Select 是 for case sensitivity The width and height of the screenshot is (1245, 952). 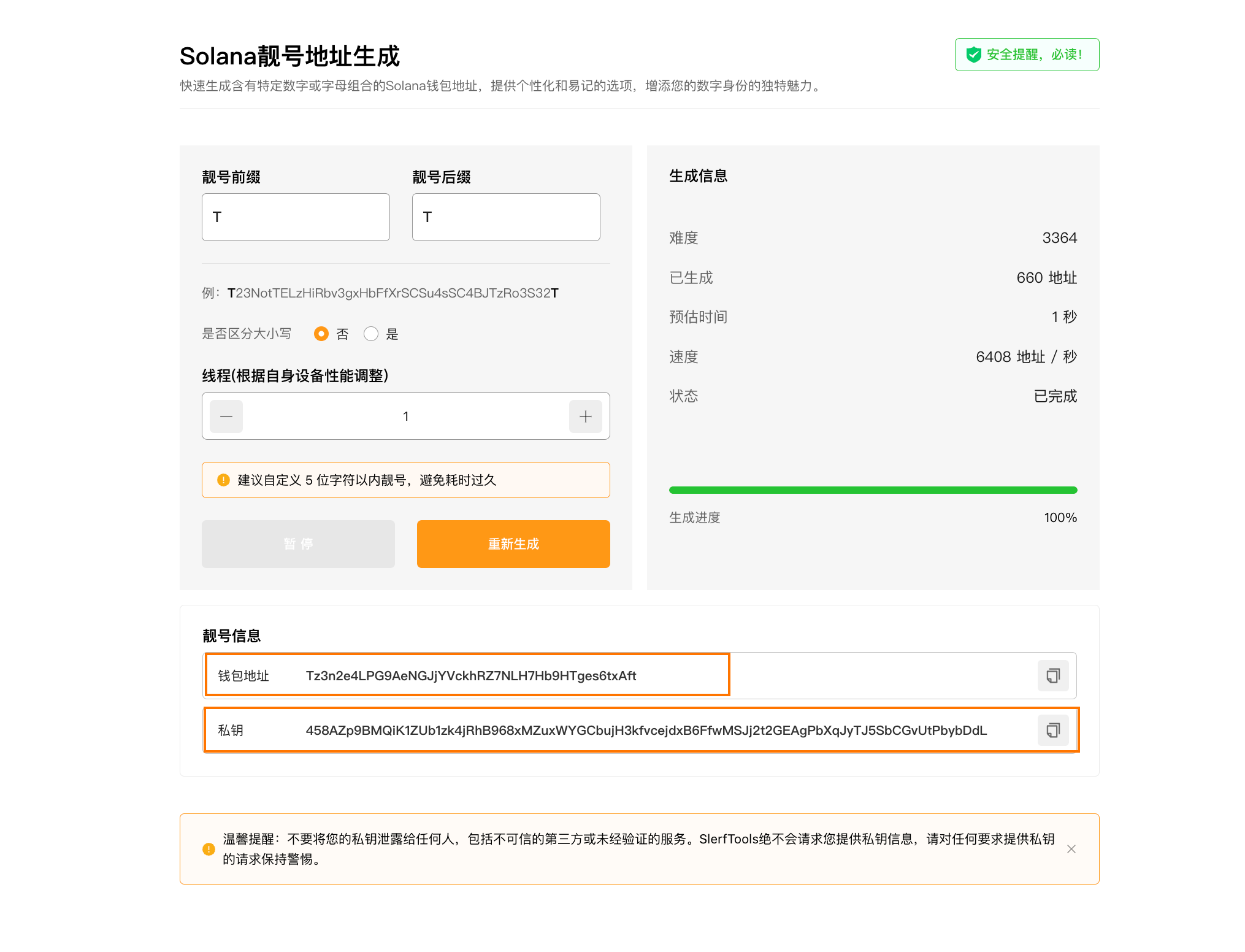coord(371,334)
